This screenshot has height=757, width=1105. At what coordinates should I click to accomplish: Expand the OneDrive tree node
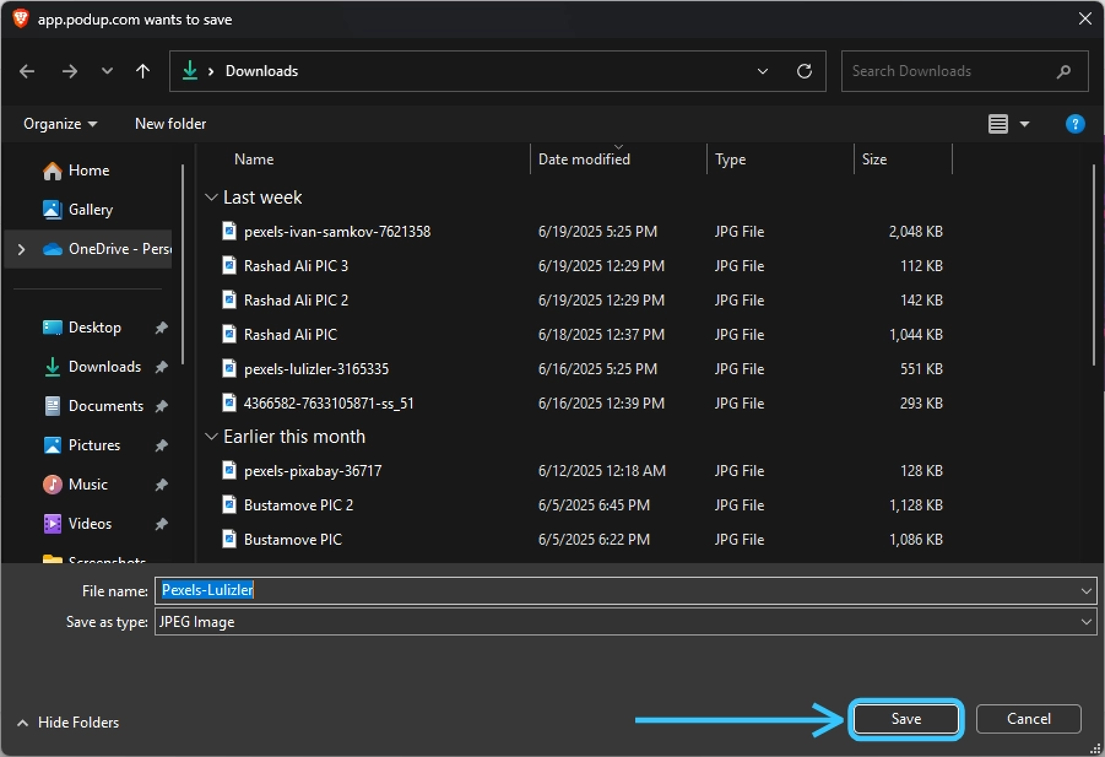[21, 249]
